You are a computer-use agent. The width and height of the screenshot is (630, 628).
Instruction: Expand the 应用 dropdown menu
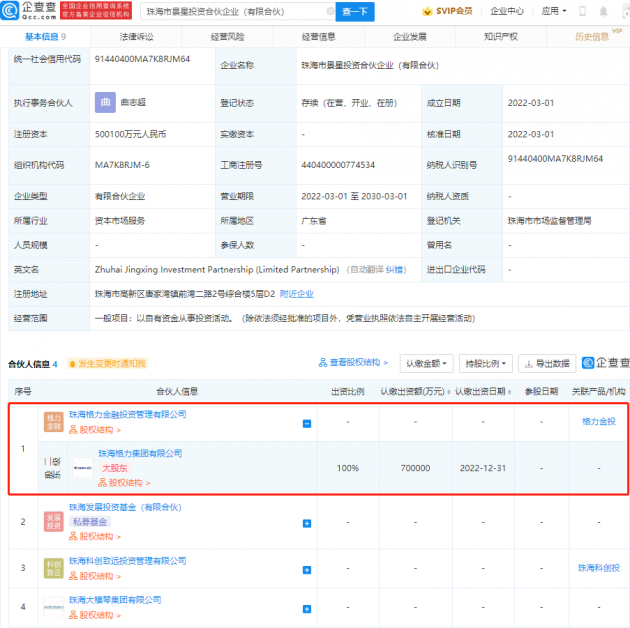(554, 11)
